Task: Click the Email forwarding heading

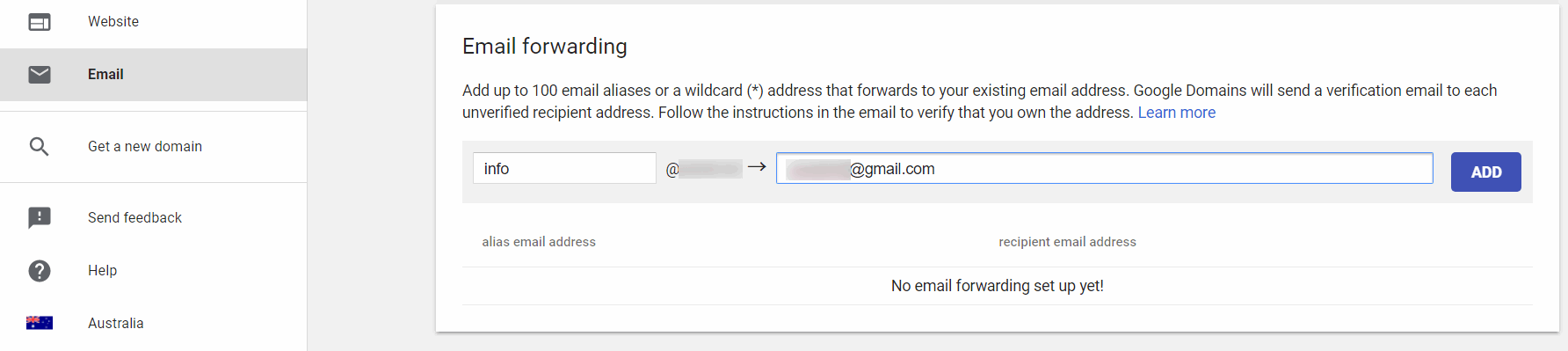Action: tap(545, 47)
